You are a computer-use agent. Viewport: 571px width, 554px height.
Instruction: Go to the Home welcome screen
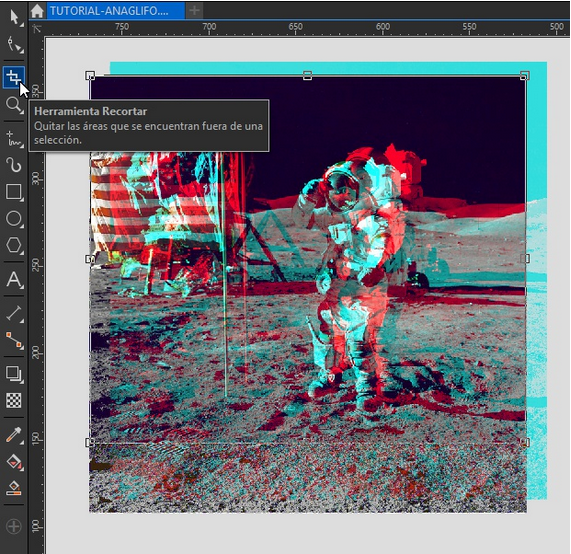(x=37, y=11)
